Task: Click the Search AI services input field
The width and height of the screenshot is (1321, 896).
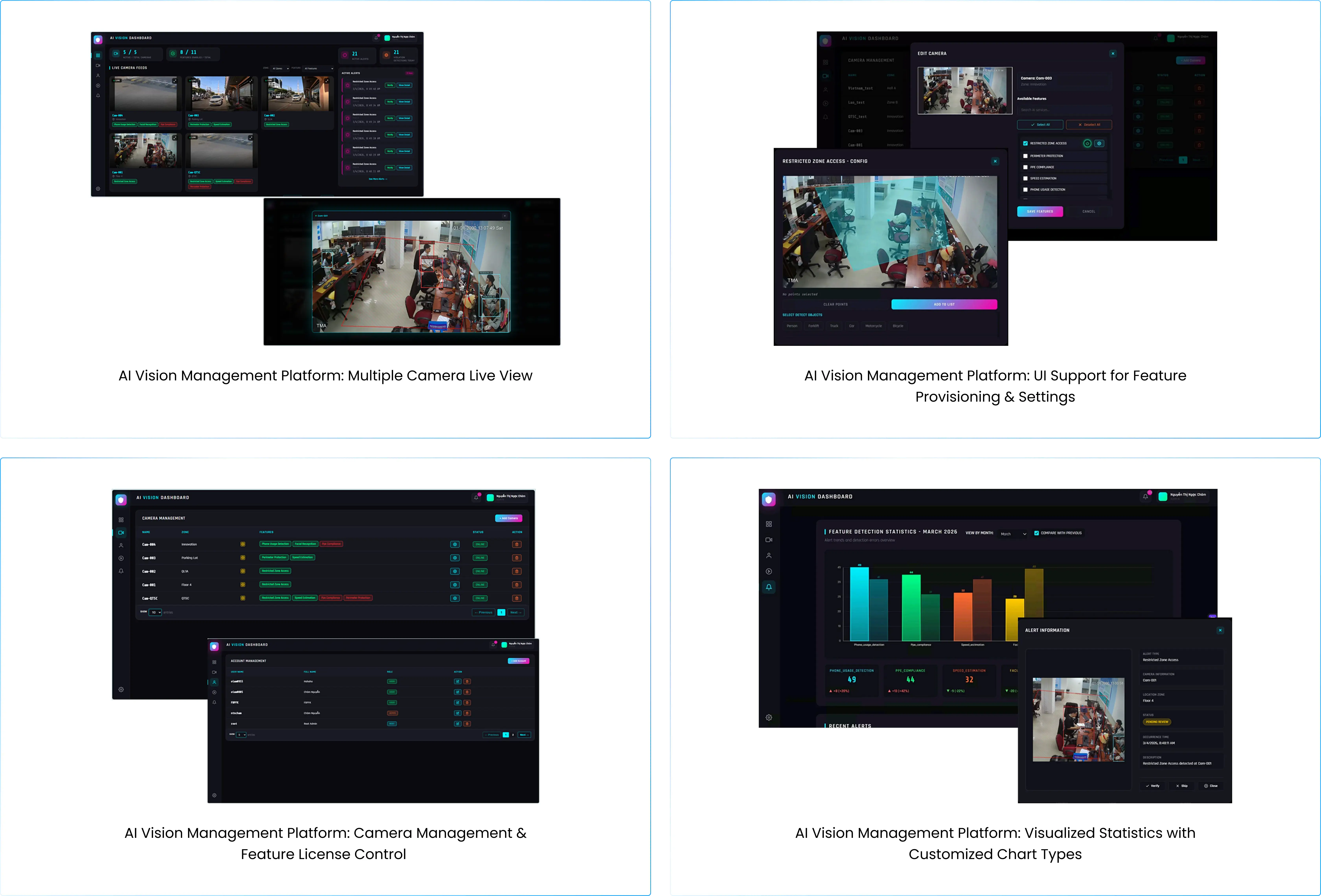Action: (1063, 110)
